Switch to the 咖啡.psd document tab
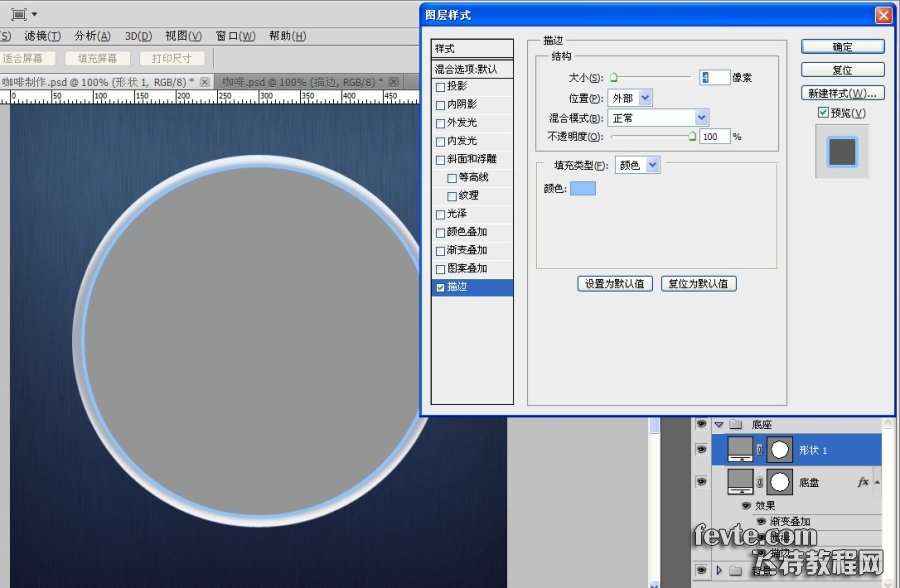Viewport: 900px width, 588px height. (x=308, y=82)
